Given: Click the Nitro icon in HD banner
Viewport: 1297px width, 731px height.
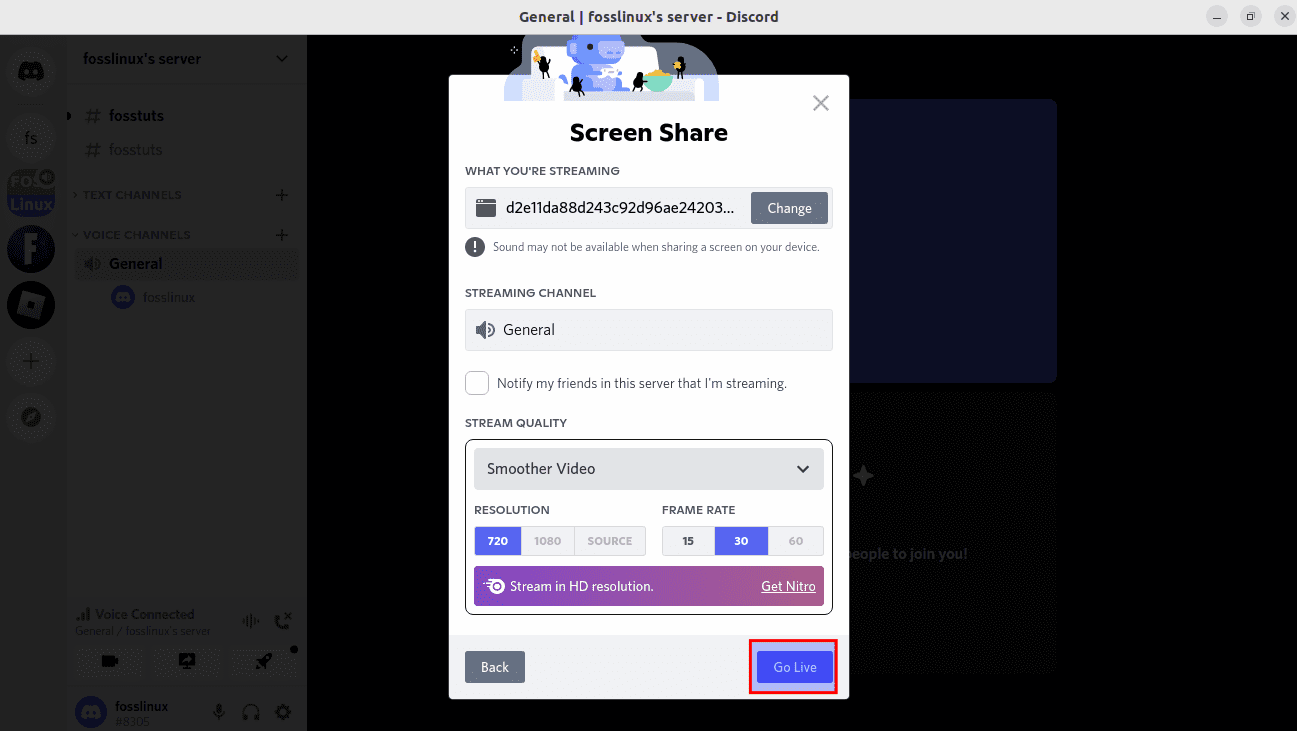Looking at the screenshot, I should click(494, 586).
